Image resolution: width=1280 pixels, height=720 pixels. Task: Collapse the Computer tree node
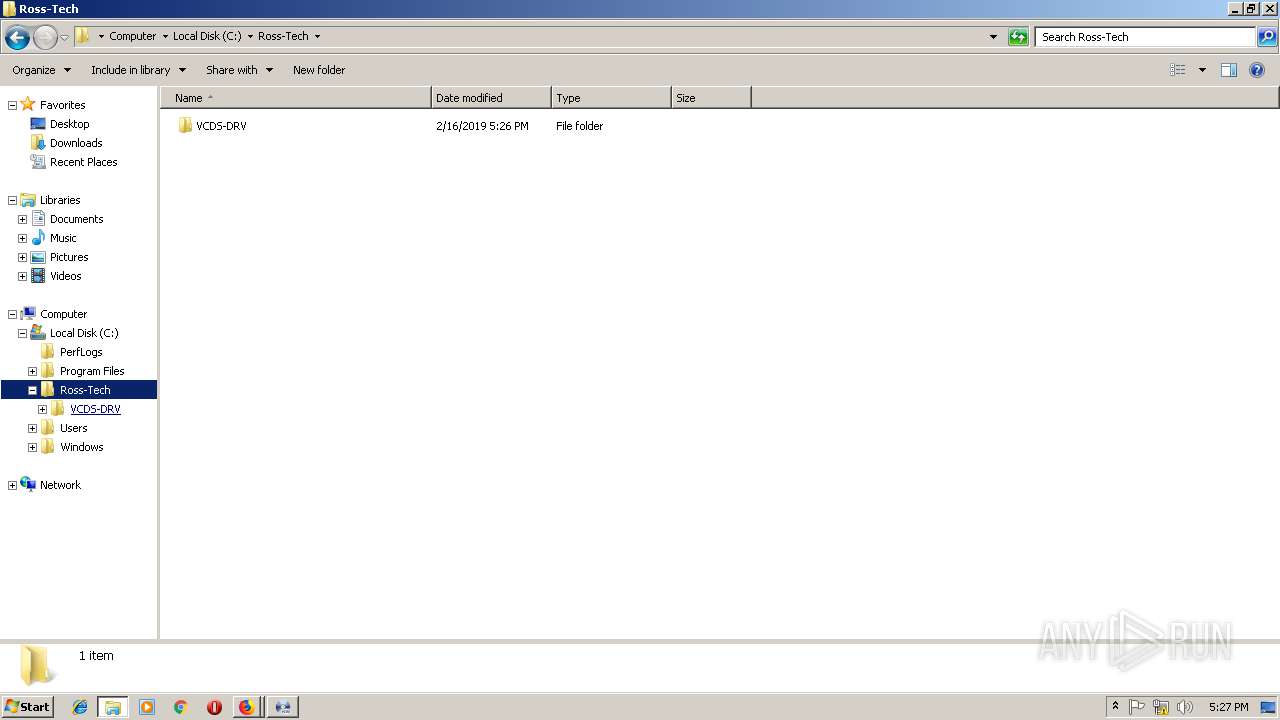click(x=12, y=314)
